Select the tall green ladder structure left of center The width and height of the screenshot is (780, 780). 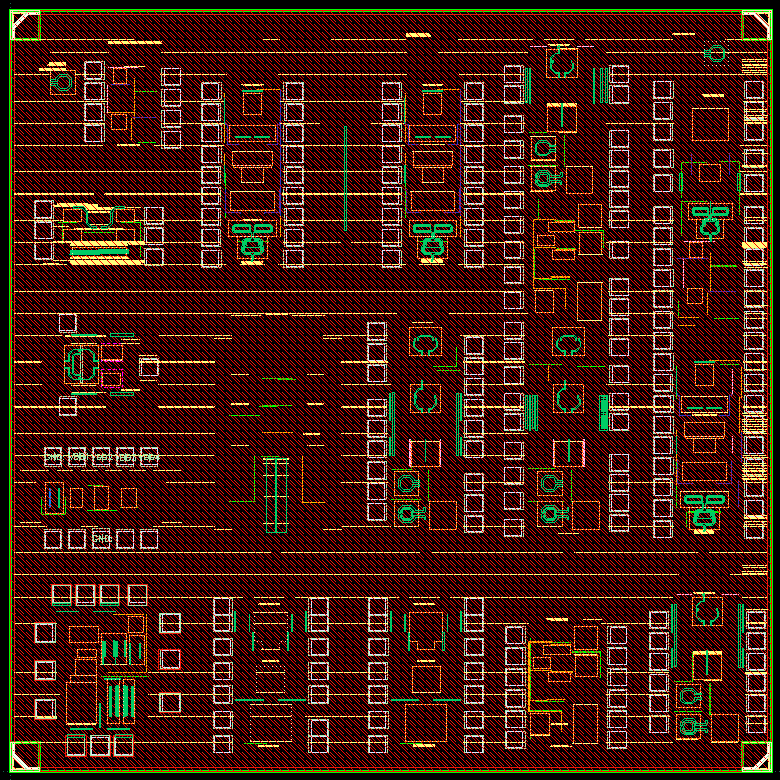(x=276, y=495)
